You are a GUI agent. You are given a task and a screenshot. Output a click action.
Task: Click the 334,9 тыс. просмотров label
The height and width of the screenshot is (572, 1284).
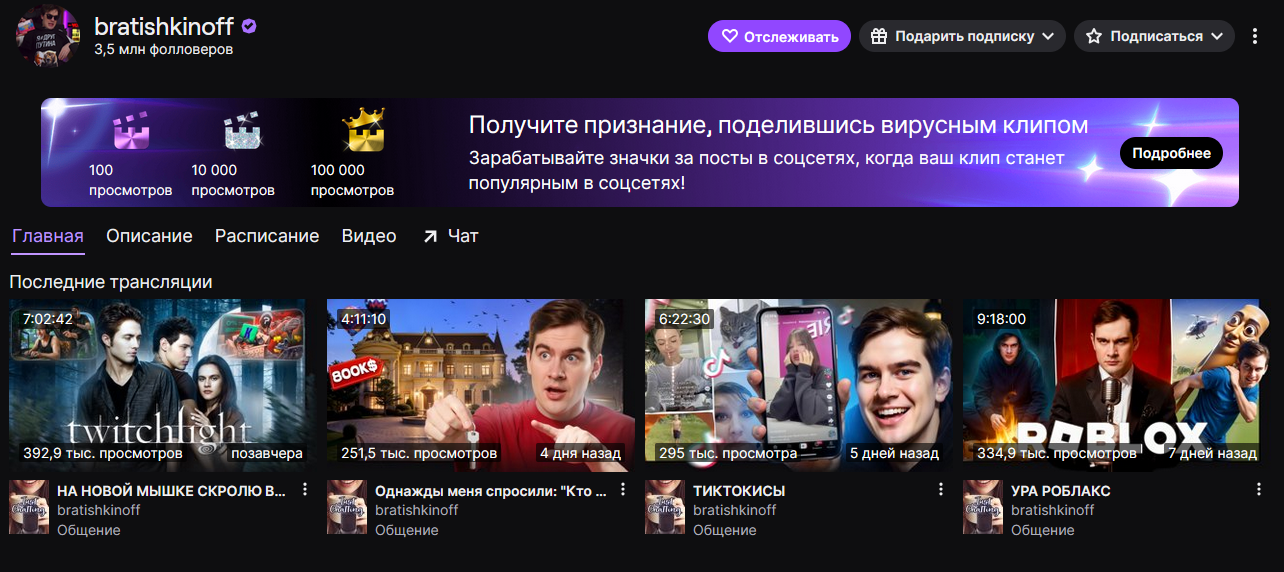click(1057, 453)
